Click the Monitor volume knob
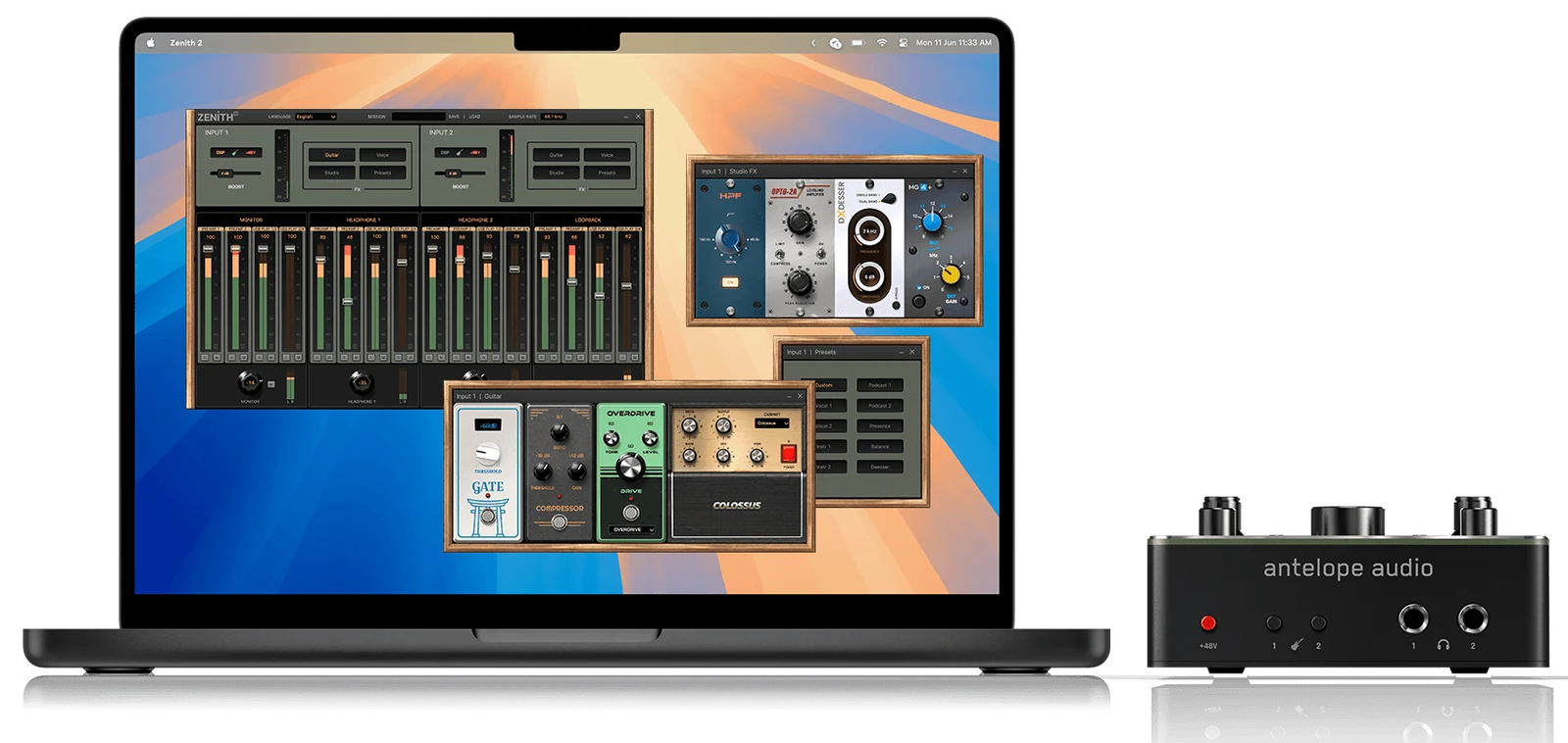Screen dimensions: 1568x743 [x=250, y=382]
